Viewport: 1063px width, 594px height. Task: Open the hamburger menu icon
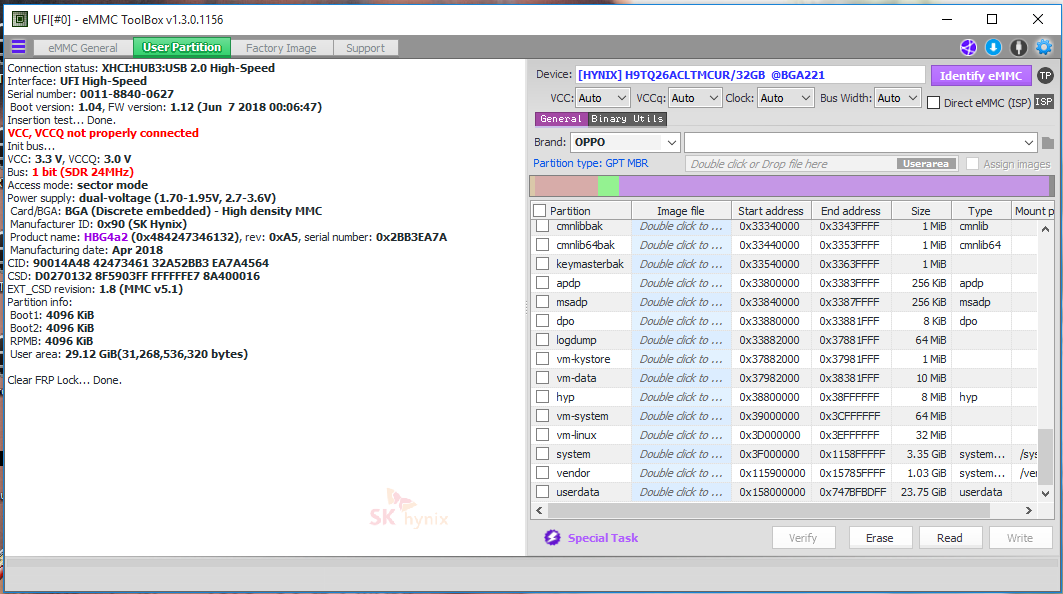tap(18, 47)
